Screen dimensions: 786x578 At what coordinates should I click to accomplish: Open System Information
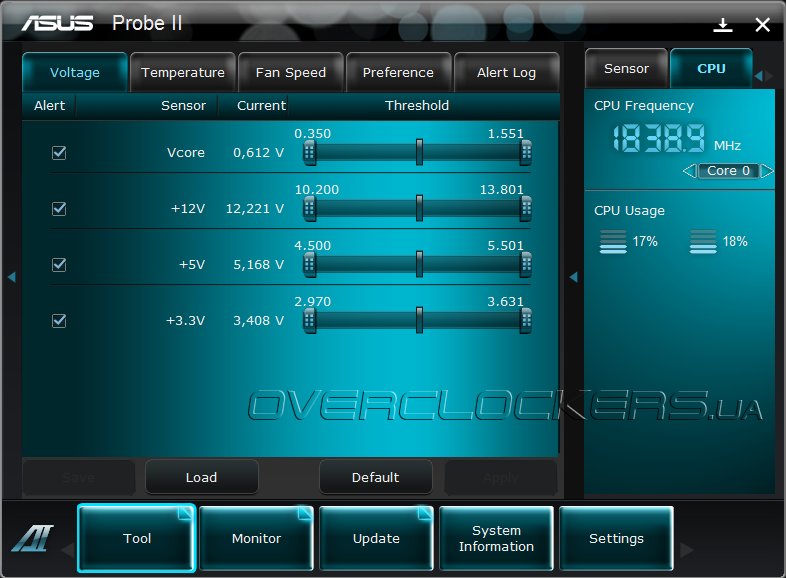[496, 538]
